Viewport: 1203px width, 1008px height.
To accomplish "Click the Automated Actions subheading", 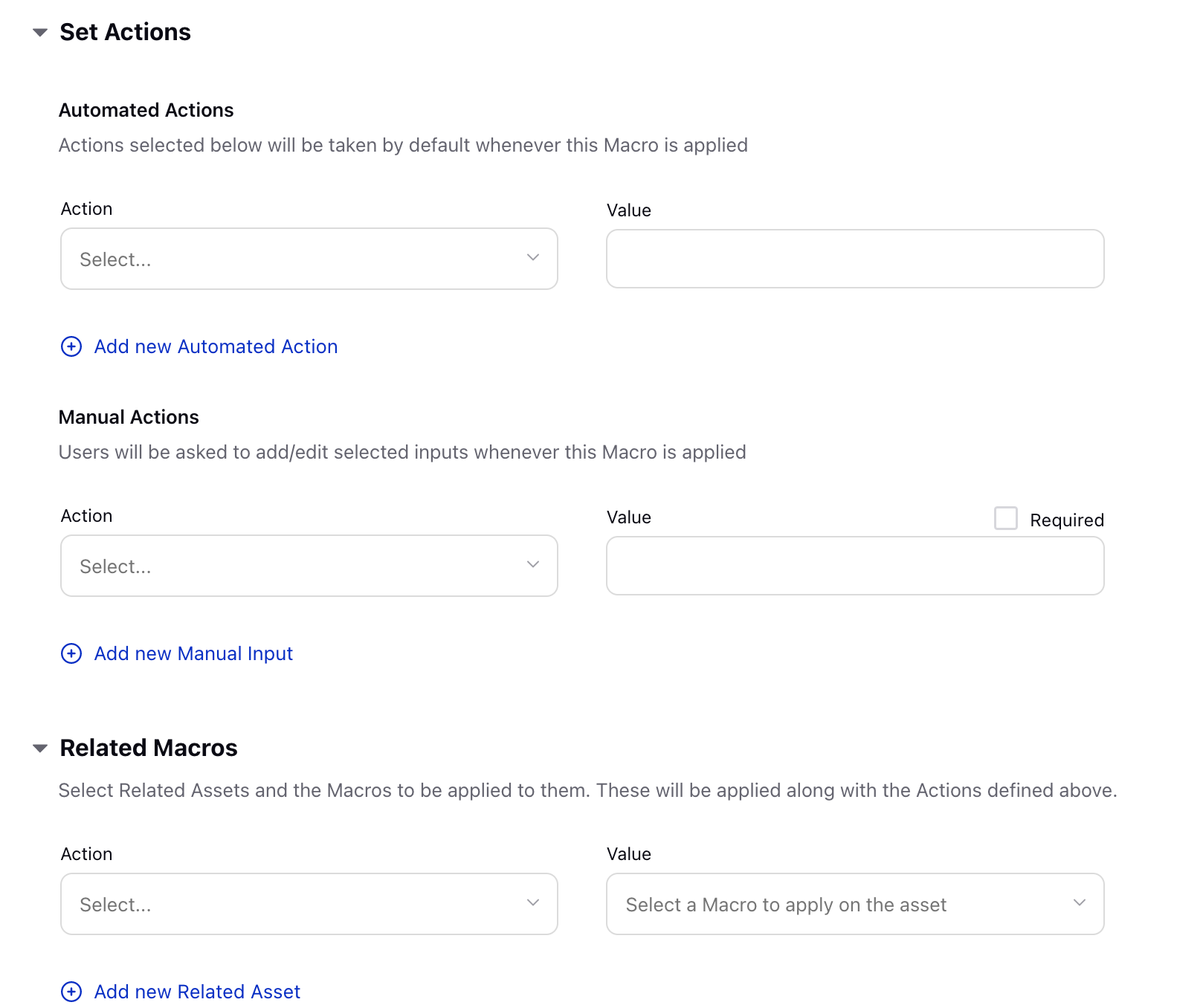I will (146, 110).
